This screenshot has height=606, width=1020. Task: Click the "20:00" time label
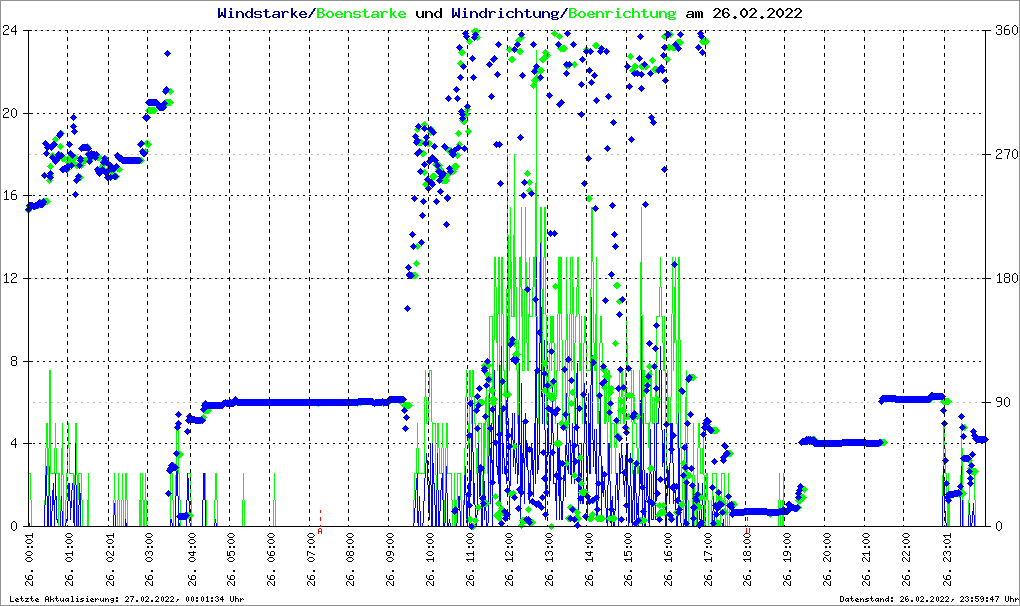click(x=827, y=549)
